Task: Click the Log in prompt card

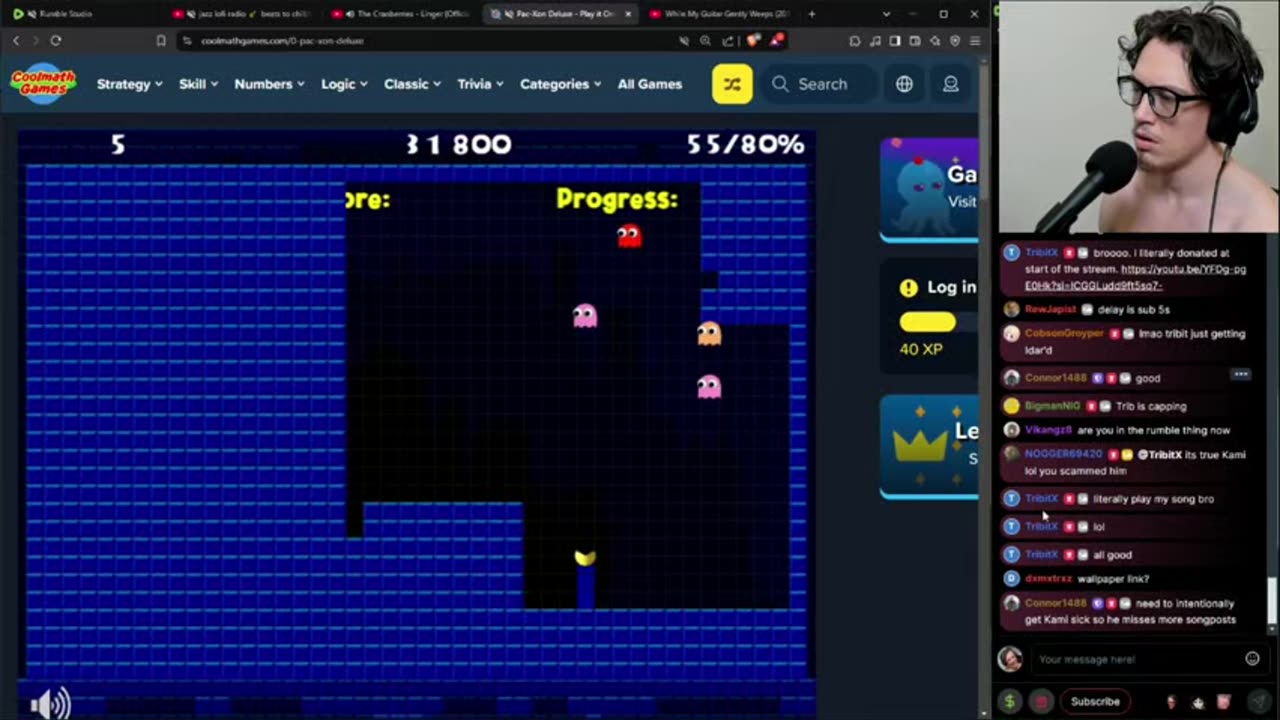Action: [929, 316]
